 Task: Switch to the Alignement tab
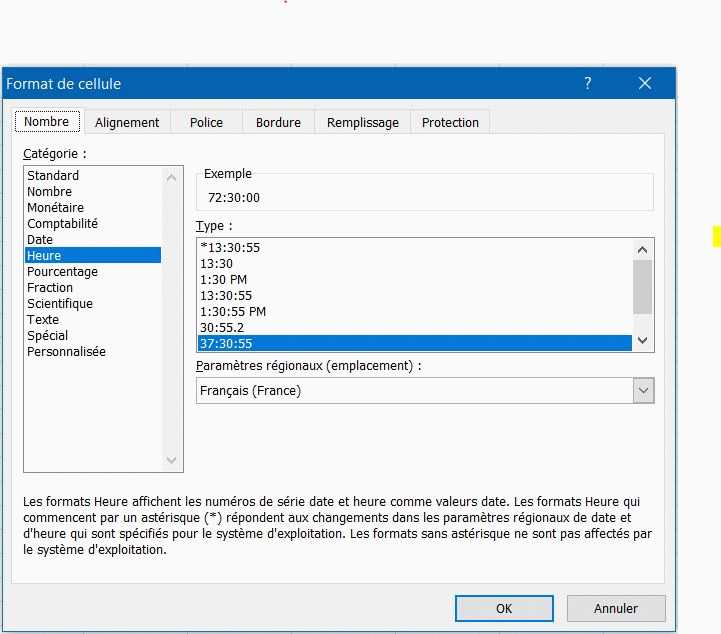(x=127, y=122)
